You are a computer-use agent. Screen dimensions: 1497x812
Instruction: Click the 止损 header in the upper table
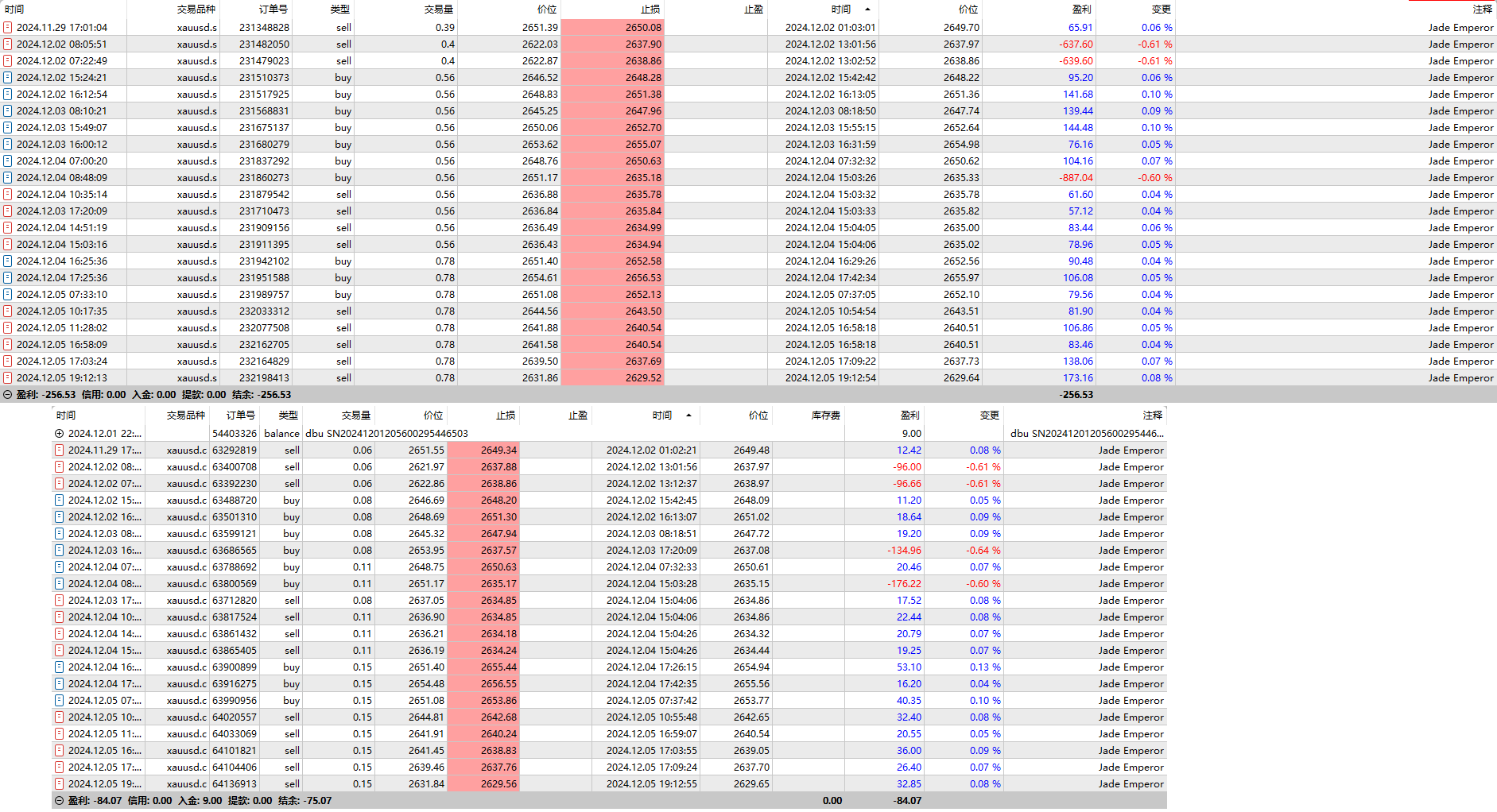[650, 9]
